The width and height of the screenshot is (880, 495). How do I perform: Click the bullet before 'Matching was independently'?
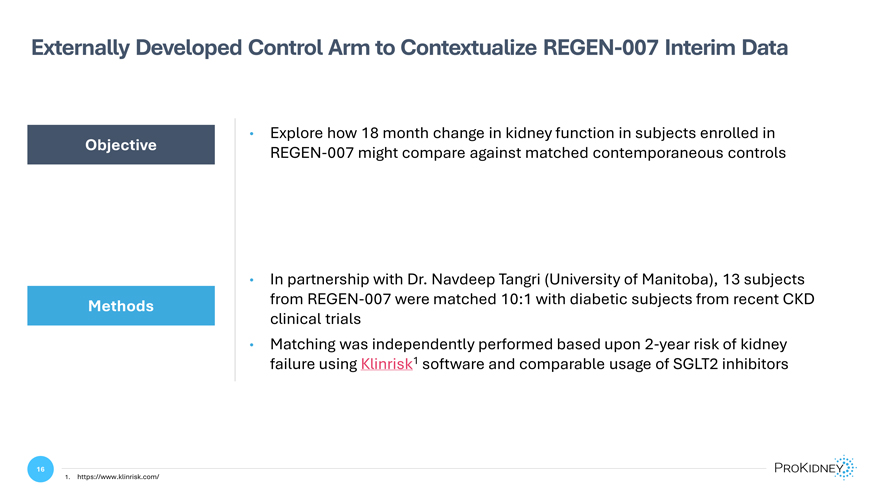click(x=251, y=345)
